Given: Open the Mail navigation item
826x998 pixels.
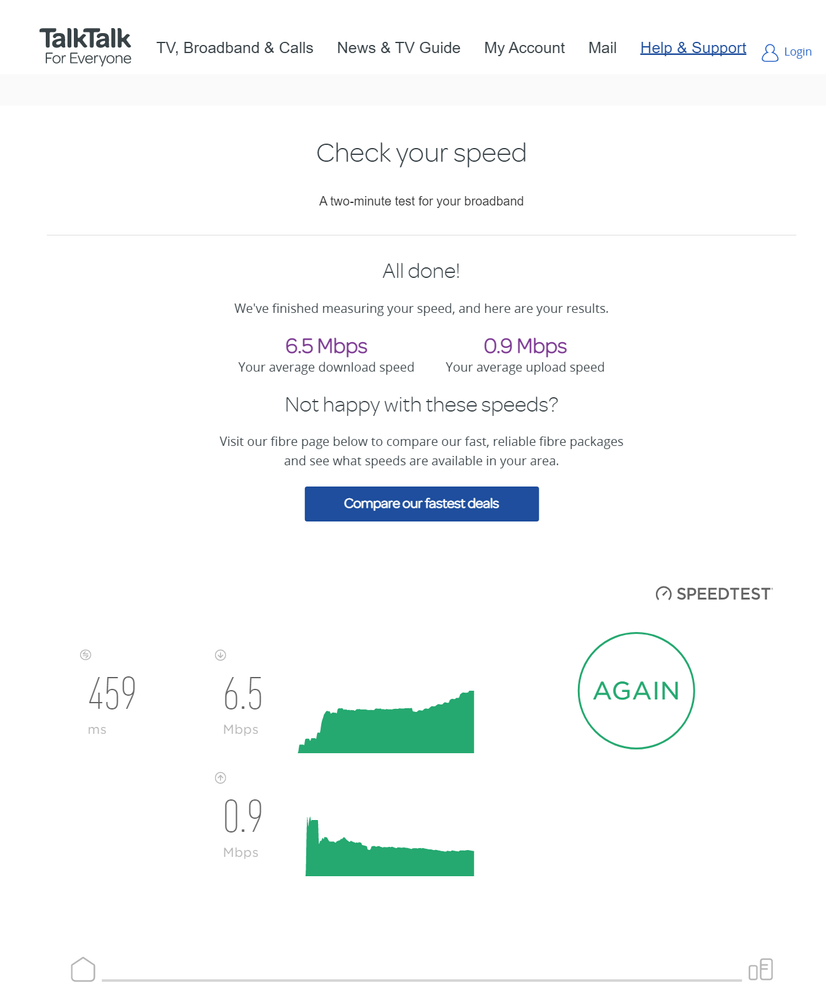Looking at the screenshot, I should (x=602, y=48).
